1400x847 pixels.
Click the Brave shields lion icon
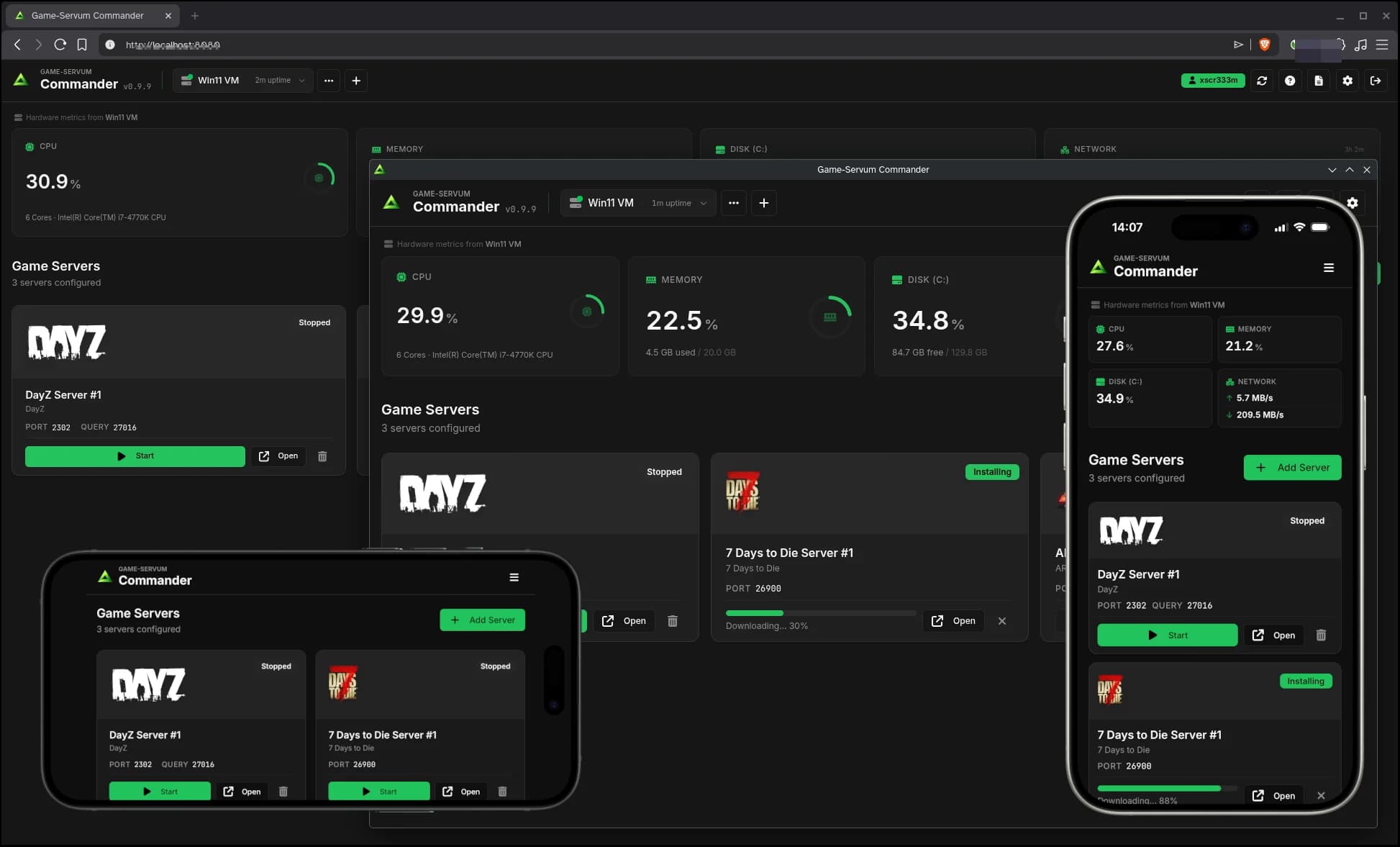click(x=1265, y=45)
